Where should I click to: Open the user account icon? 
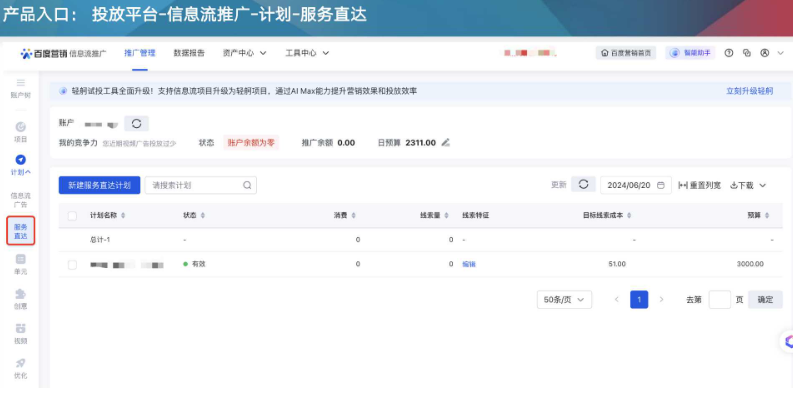[765, 53]
